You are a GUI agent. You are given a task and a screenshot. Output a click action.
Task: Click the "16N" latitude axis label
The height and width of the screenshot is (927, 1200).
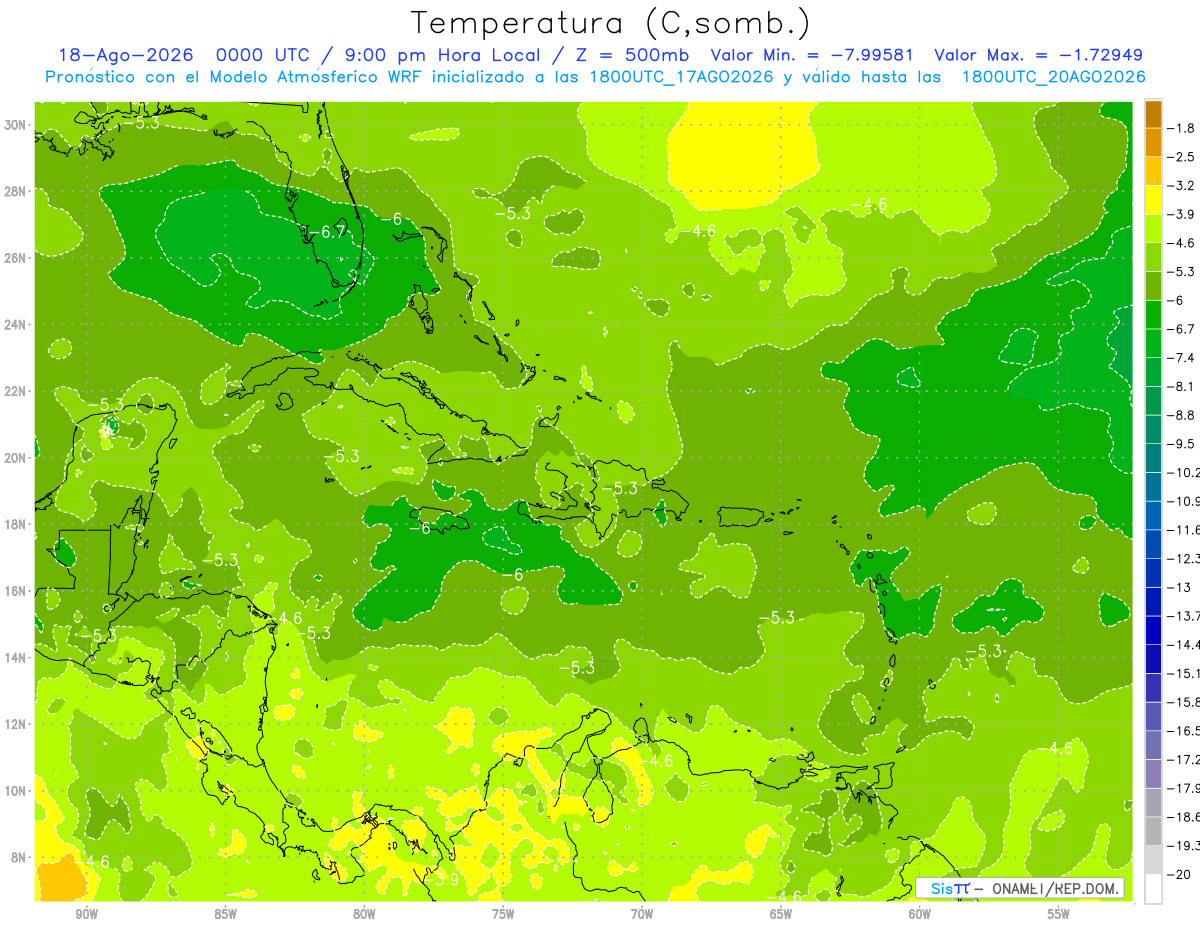tap(16, 590)
